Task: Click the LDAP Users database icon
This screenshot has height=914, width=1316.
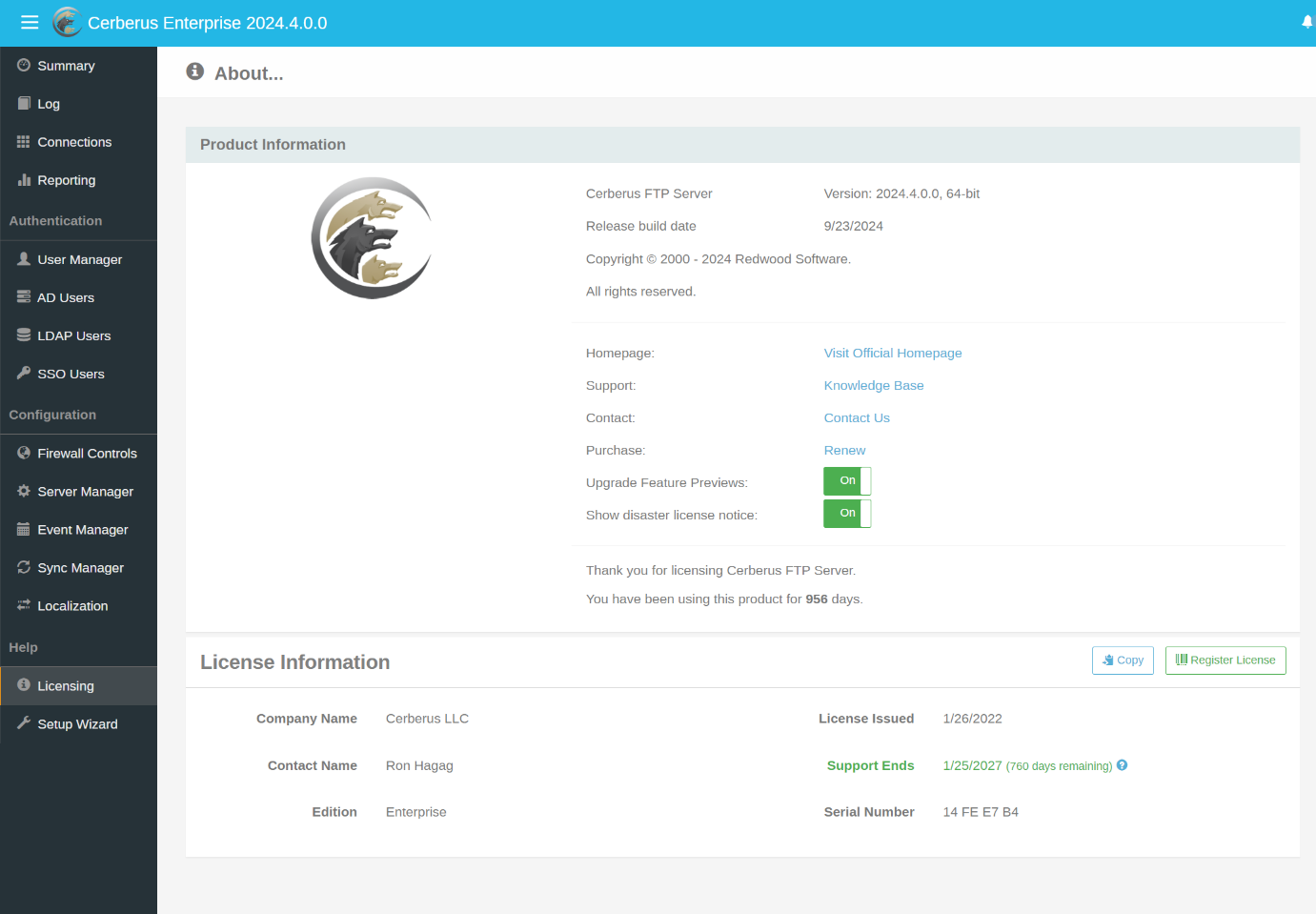Action: click(x=24, y=335)
